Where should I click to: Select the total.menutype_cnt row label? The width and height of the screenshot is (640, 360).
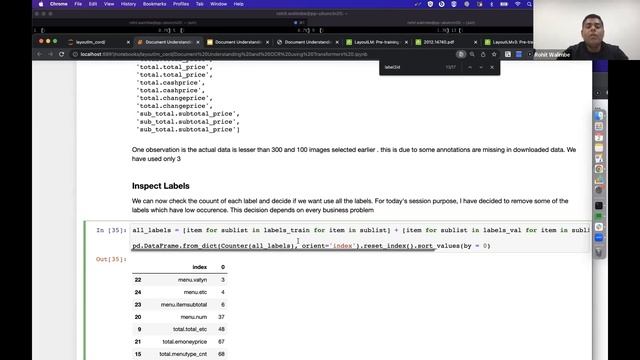[x=183, y=354]
